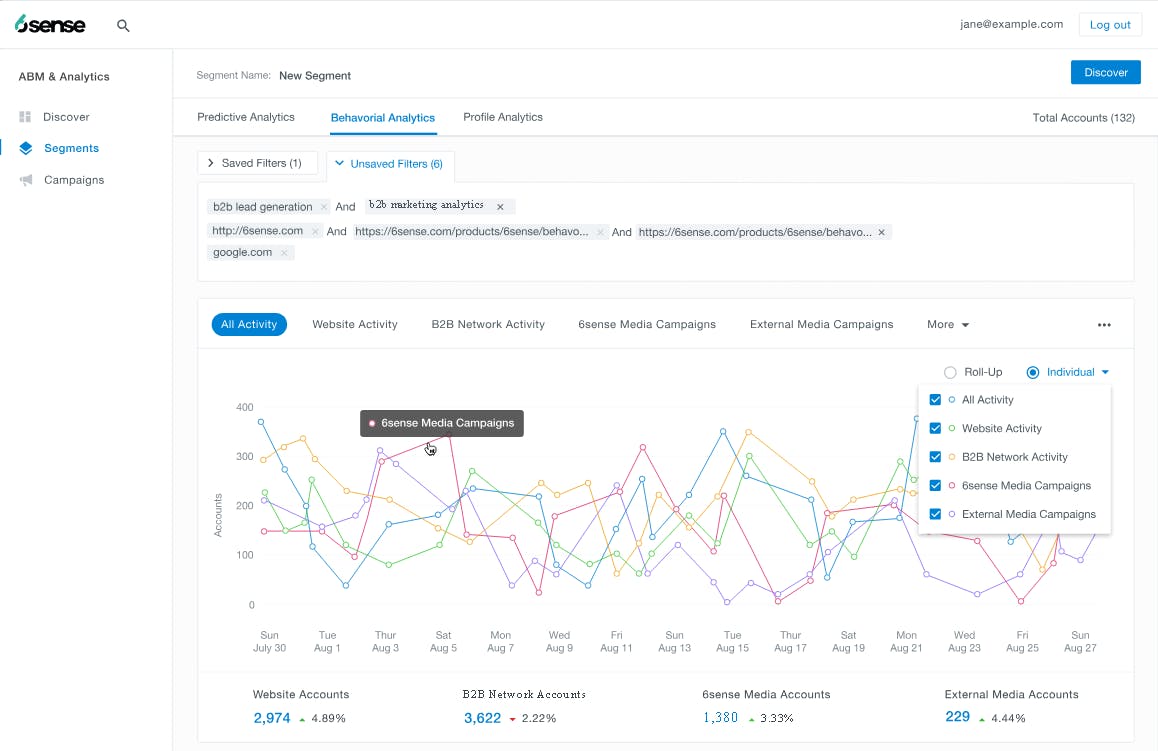Click the search magnifier icon

(x=123, y=26)
